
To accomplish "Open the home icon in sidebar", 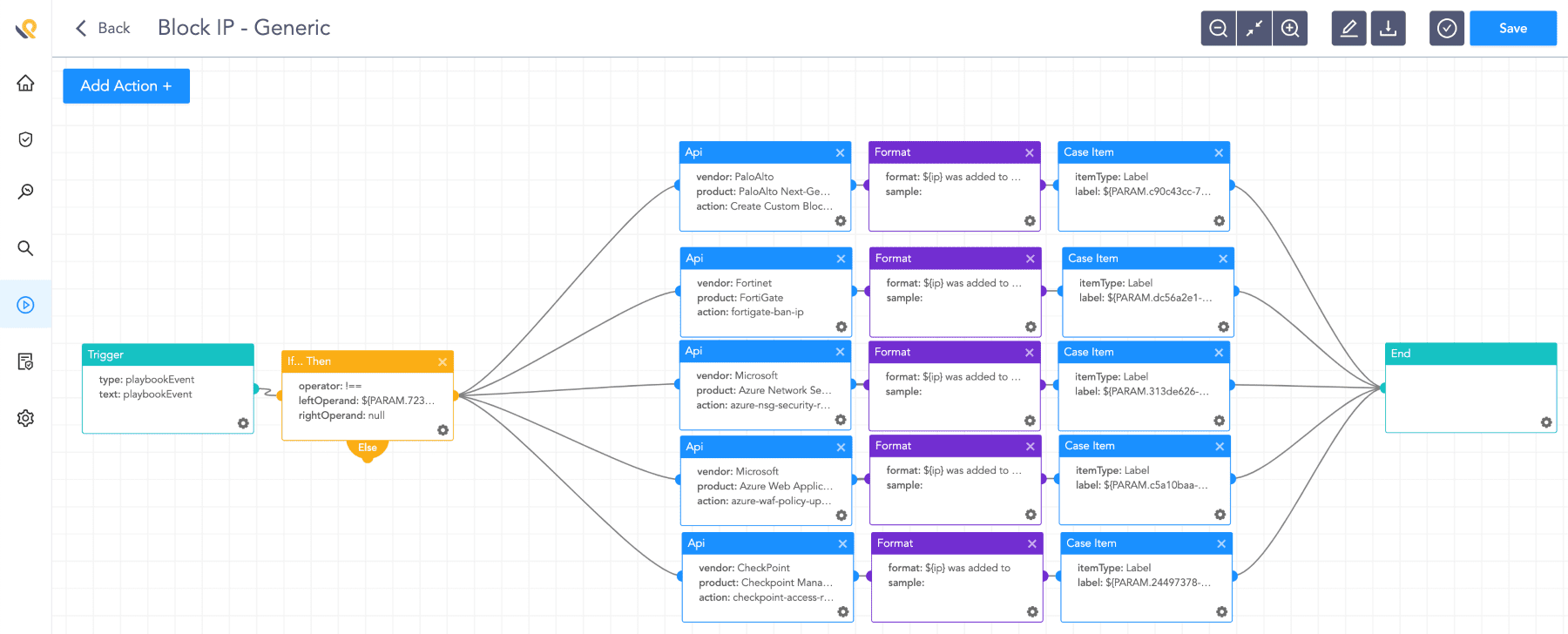I will coord(25,84).
